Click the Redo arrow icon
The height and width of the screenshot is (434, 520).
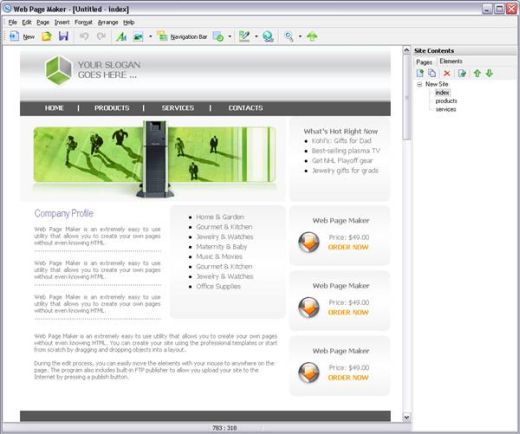[101, 36]
